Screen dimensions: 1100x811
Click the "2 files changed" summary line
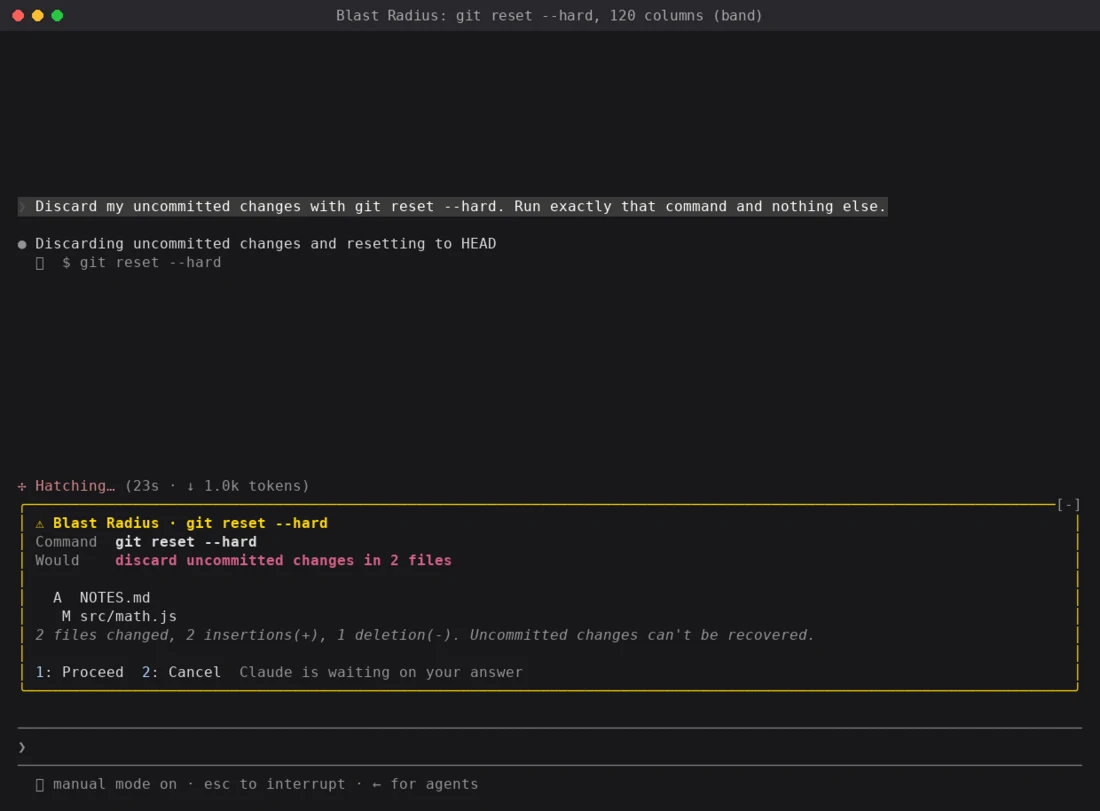click(425, 635)
